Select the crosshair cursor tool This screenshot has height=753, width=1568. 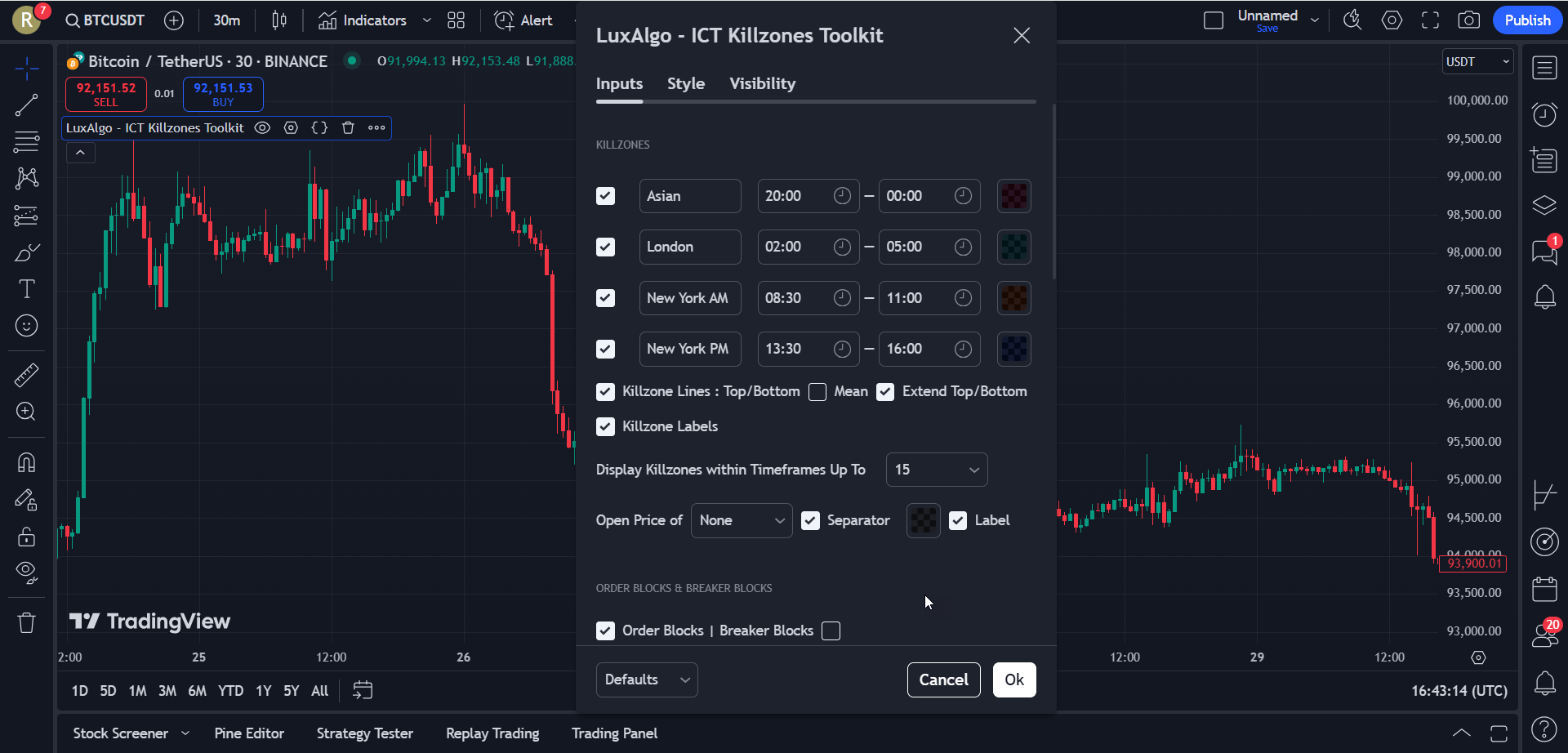coord(27,69)
